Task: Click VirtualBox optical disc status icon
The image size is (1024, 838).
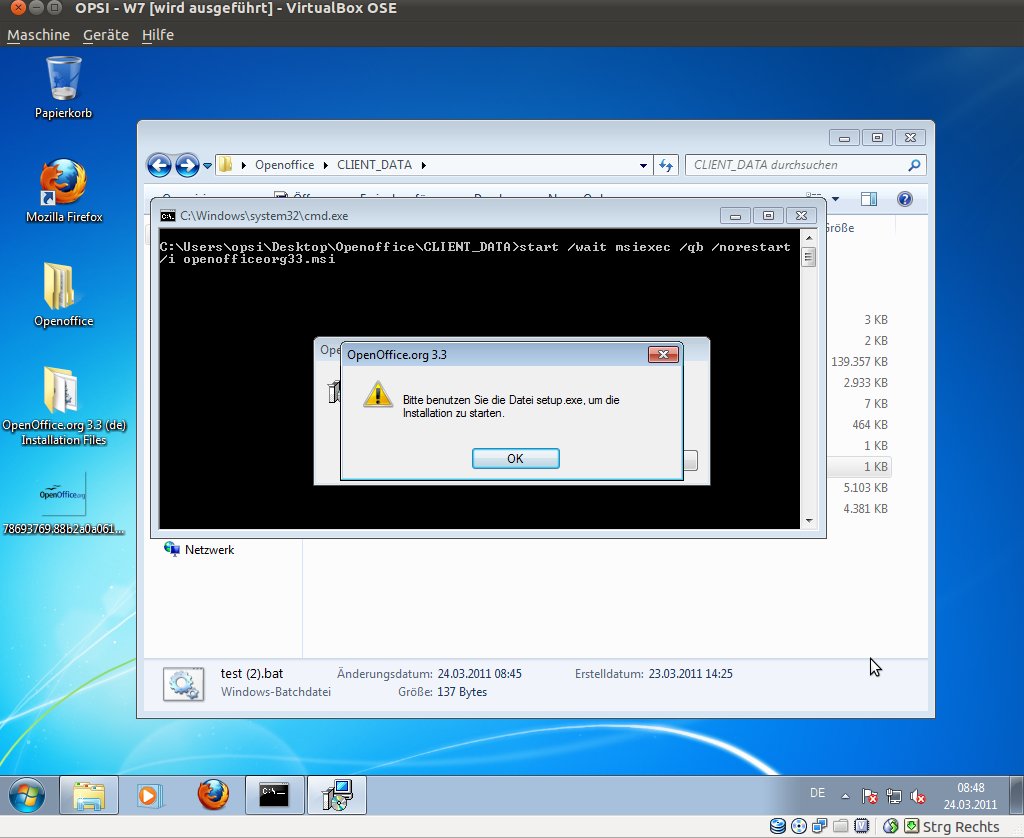Action: point(798,826)
